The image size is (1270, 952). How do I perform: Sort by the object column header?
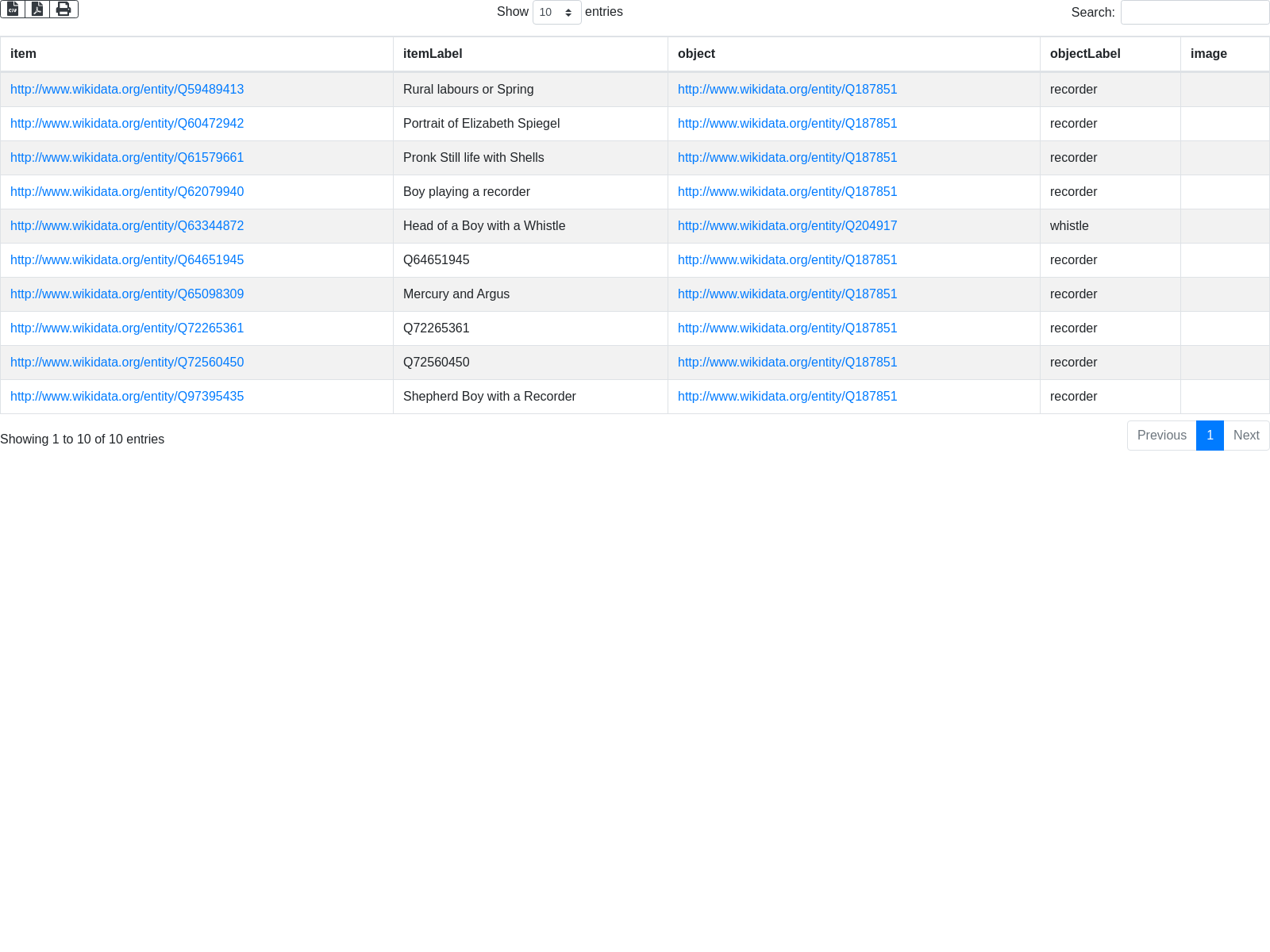(696, 54)
